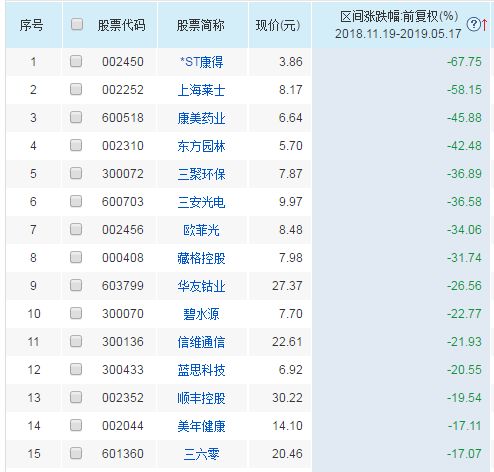Select the price value 22.61
The width and height of the screenshot is (494, 472).
[287, 342]
